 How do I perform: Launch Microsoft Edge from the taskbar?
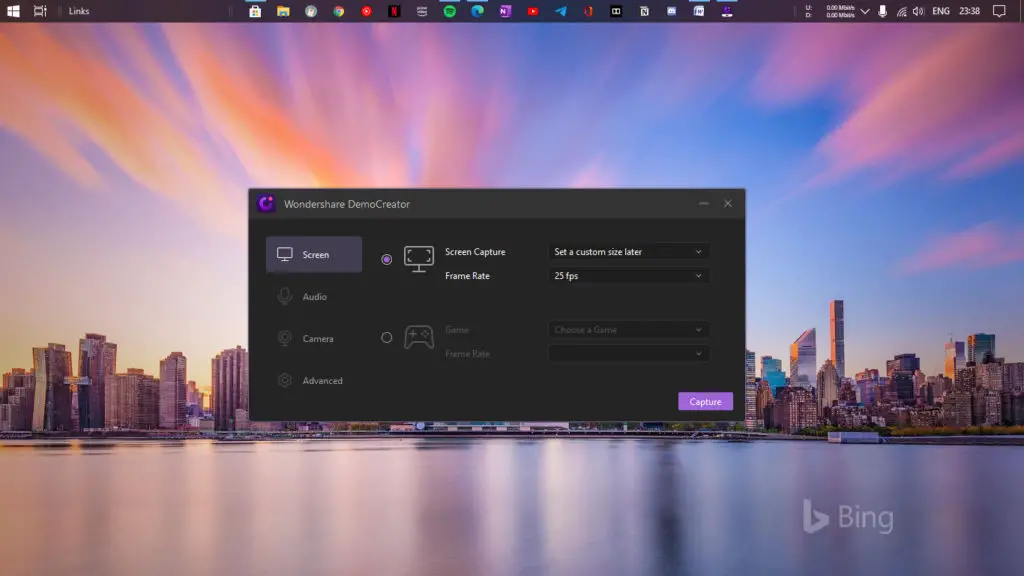(477, 11)
